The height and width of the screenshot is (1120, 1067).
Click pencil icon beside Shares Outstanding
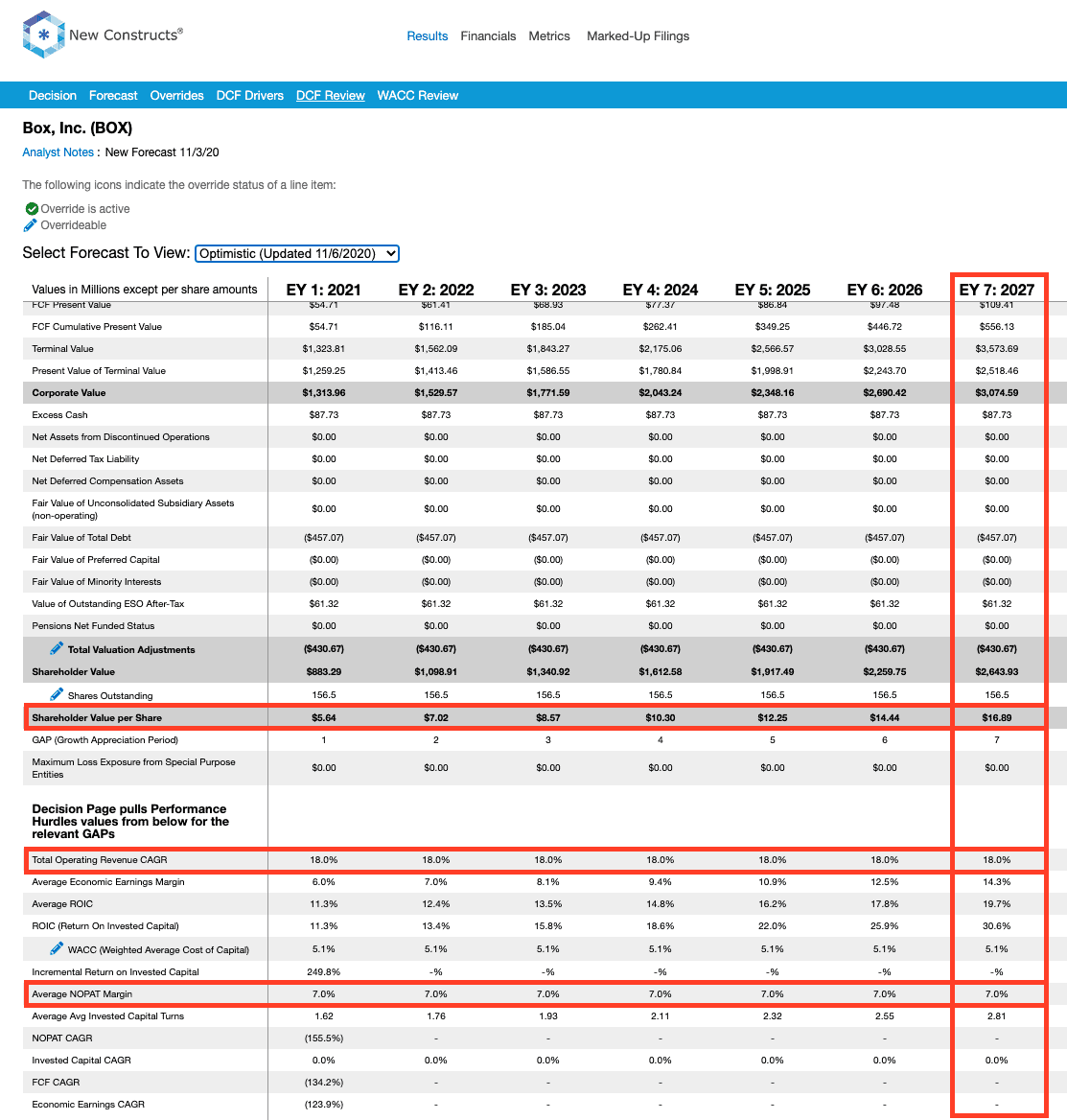click(57, 693)
